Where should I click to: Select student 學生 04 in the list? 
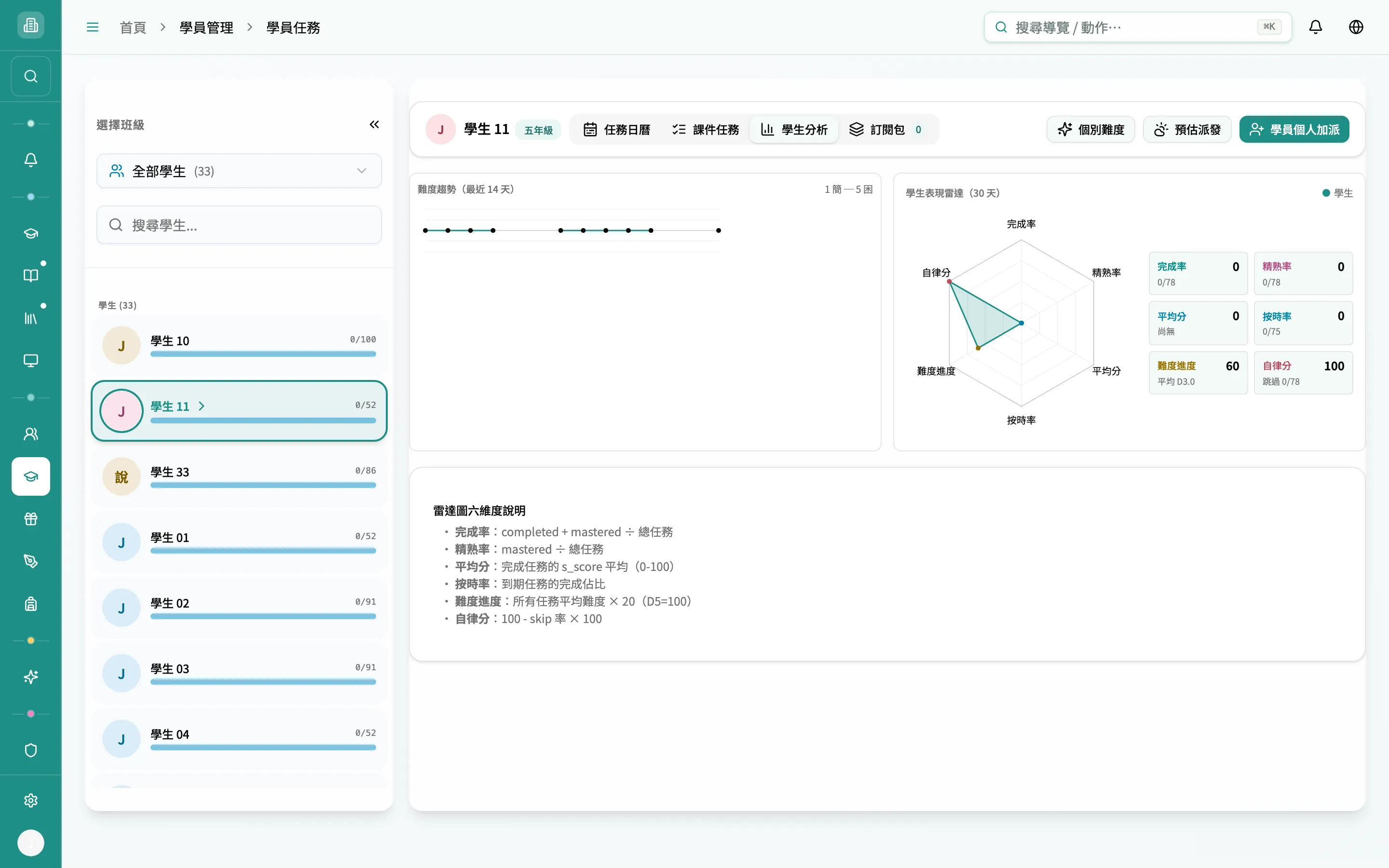point(239,739)
